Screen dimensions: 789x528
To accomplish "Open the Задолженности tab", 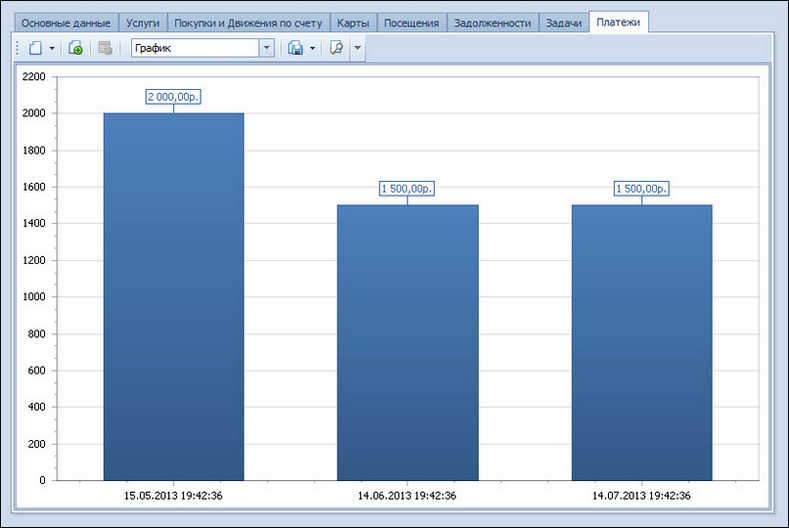I will (493, 23).
